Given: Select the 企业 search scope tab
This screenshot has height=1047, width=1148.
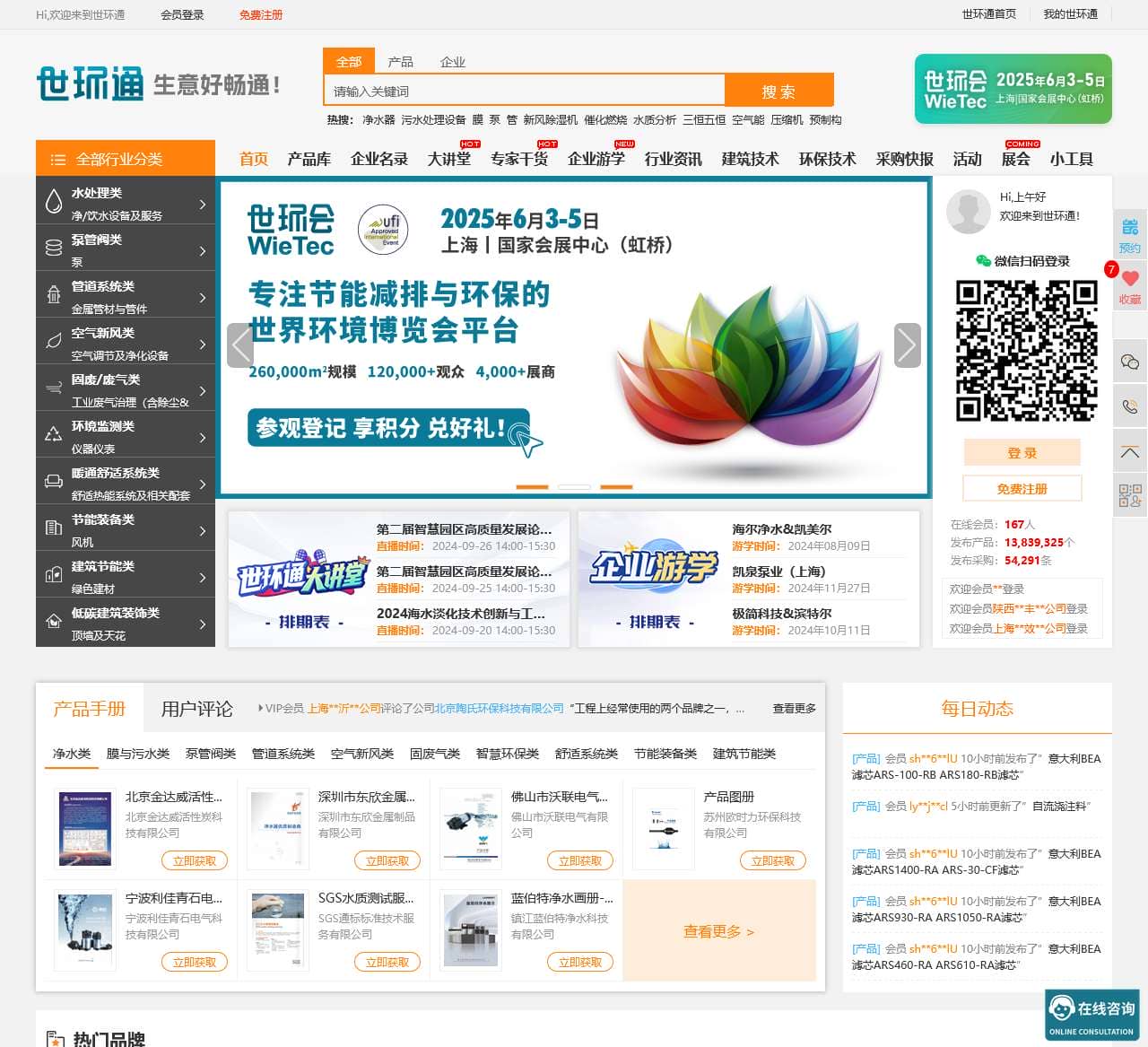Looking at the screenshot, I should [x=453, y=62].
